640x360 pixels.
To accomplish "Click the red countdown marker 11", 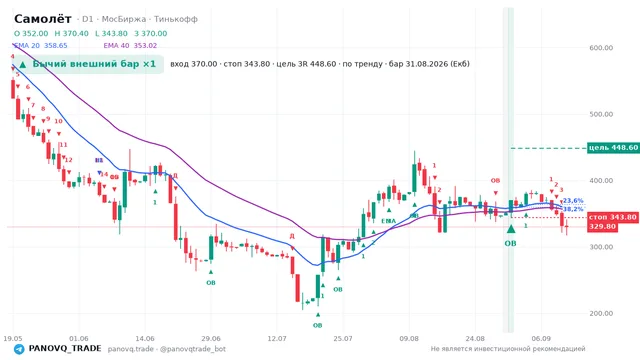I will 63,145.
